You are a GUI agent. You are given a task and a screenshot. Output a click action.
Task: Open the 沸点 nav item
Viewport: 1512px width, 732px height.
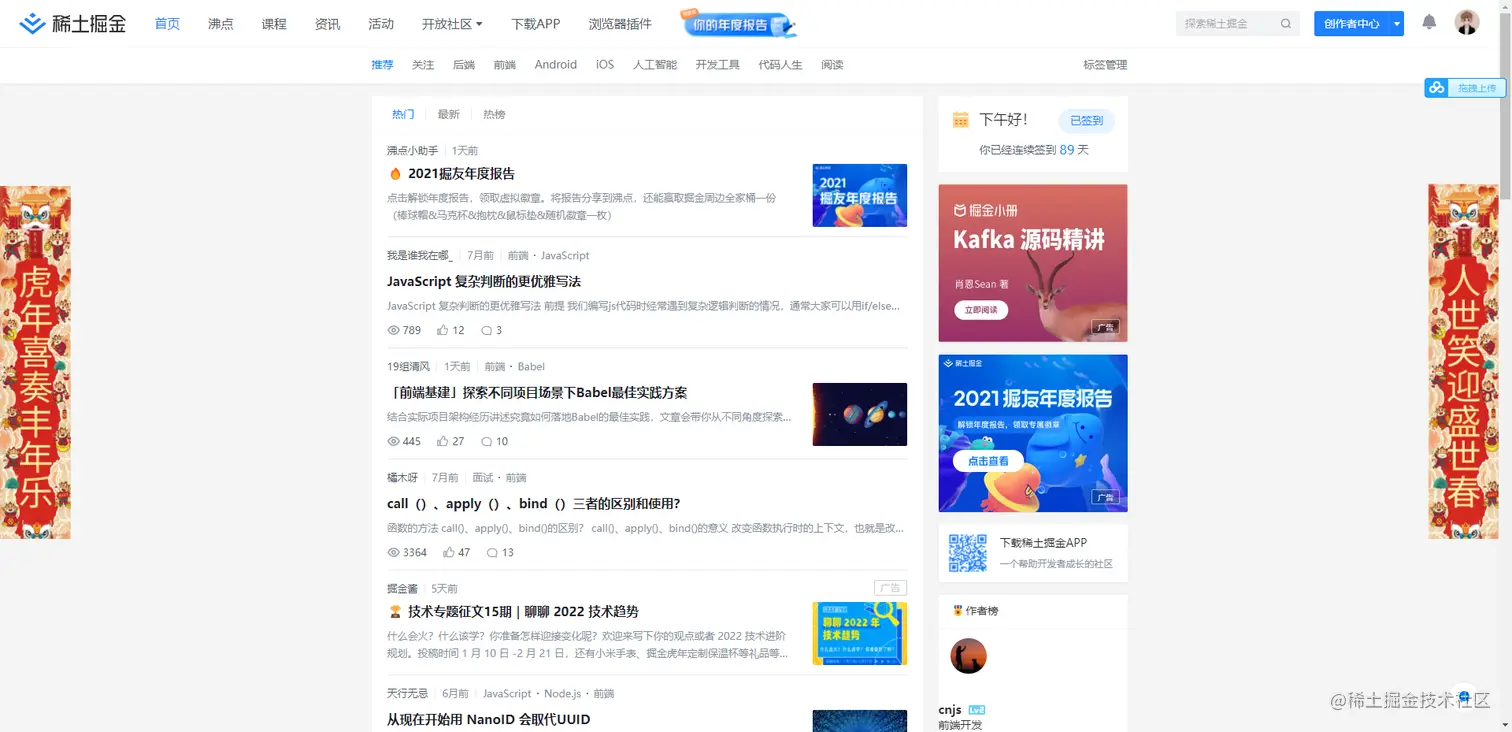[x=221, y=24]
